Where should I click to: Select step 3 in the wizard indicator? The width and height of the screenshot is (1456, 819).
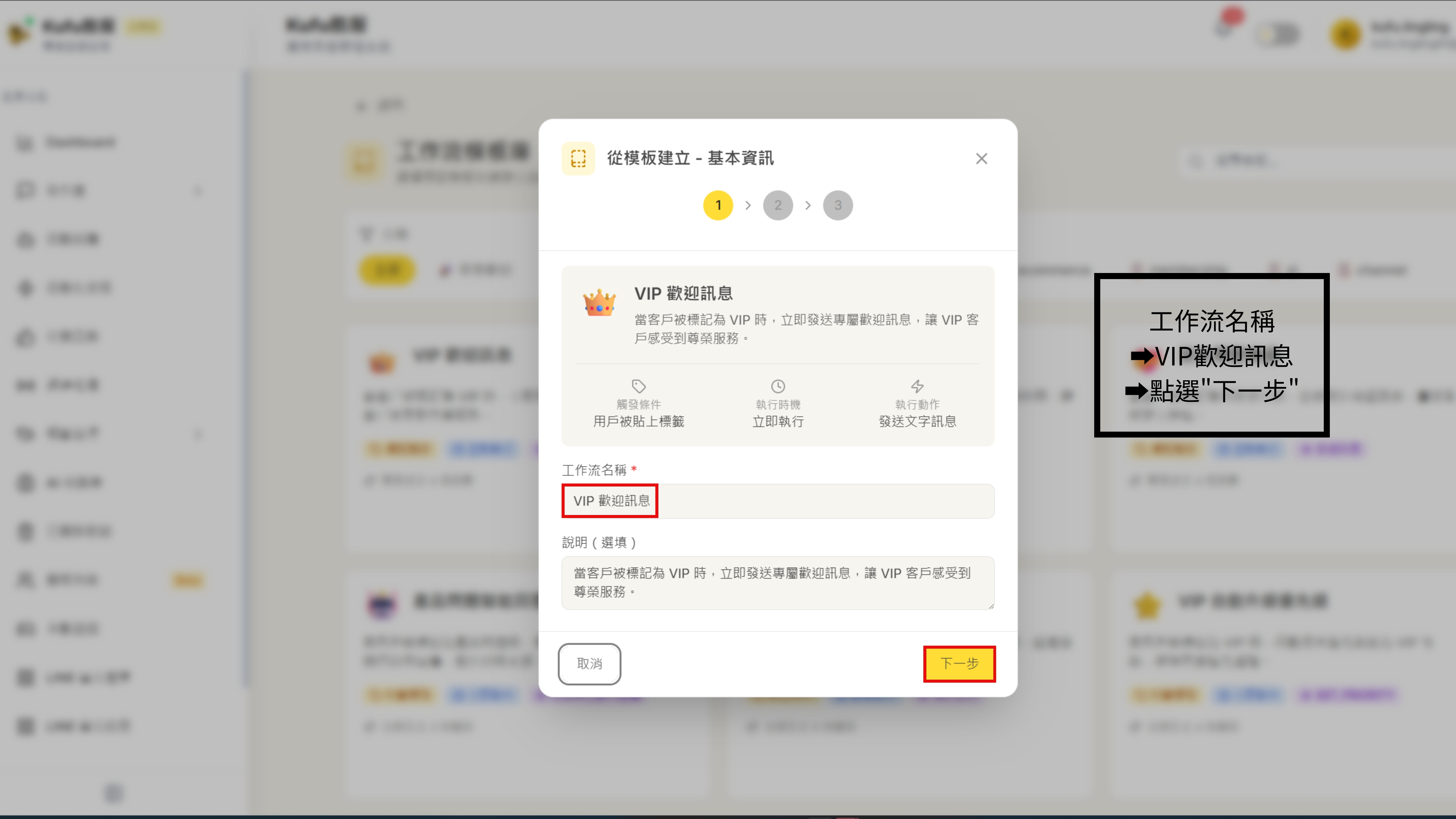(838, 205)
